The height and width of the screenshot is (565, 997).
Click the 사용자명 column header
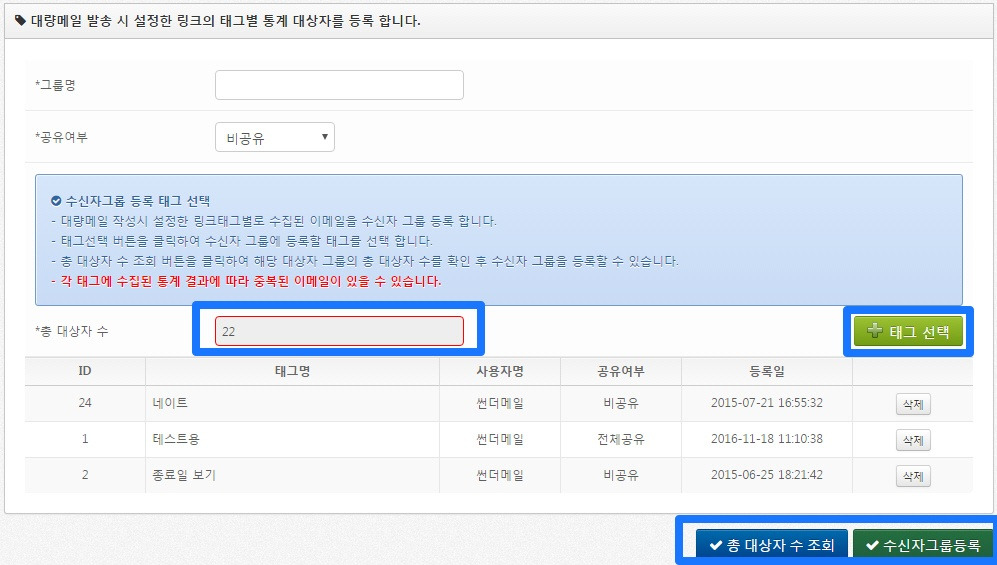500,371
